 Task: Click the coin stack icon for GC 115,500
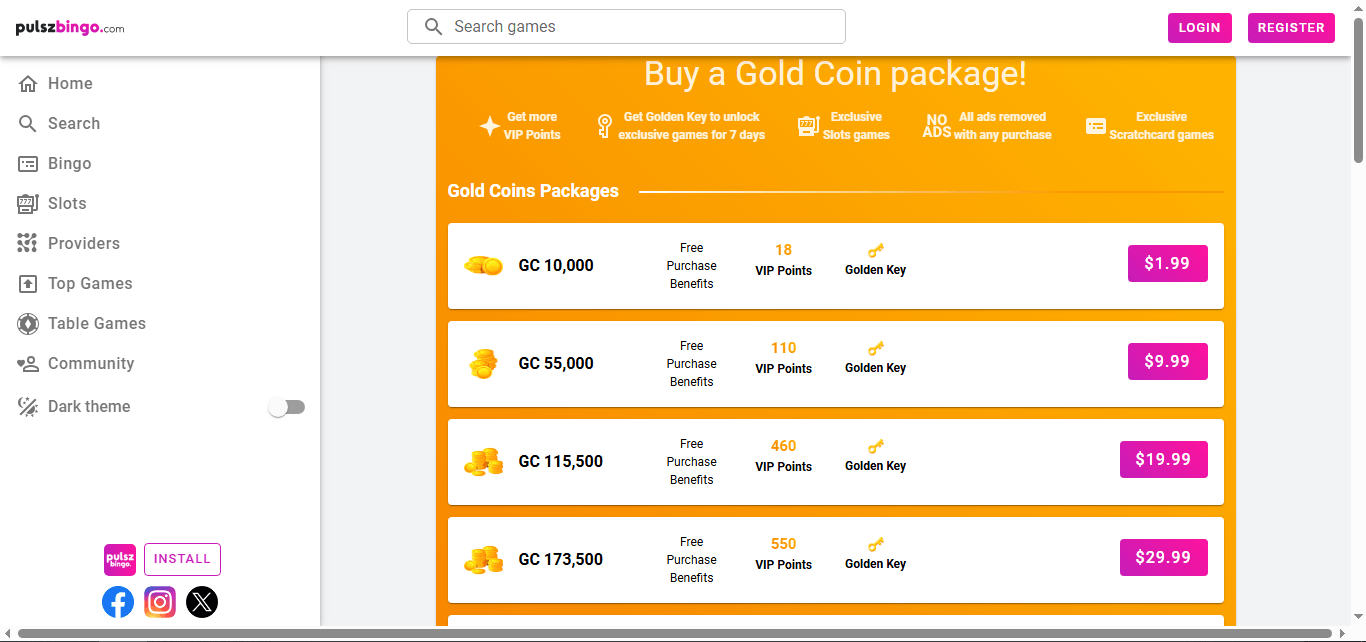tap(484, 462)
